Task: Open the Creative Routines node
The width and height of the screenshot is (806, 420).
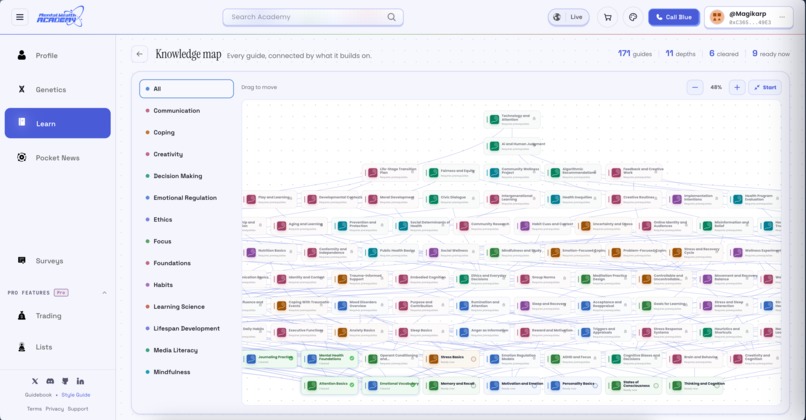Action: pos(634,199)
